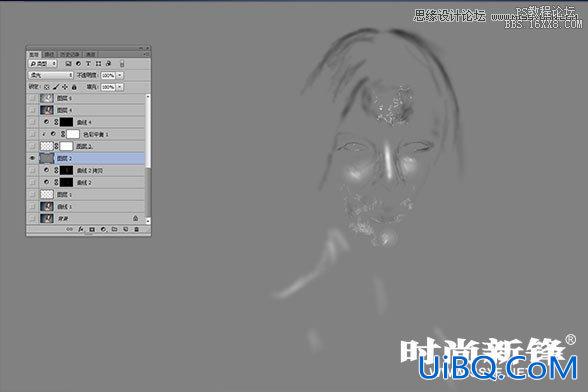Switch to the 图层 (Layers) tab
Viewport: 588px width, 392px height.
coord(34,55)
